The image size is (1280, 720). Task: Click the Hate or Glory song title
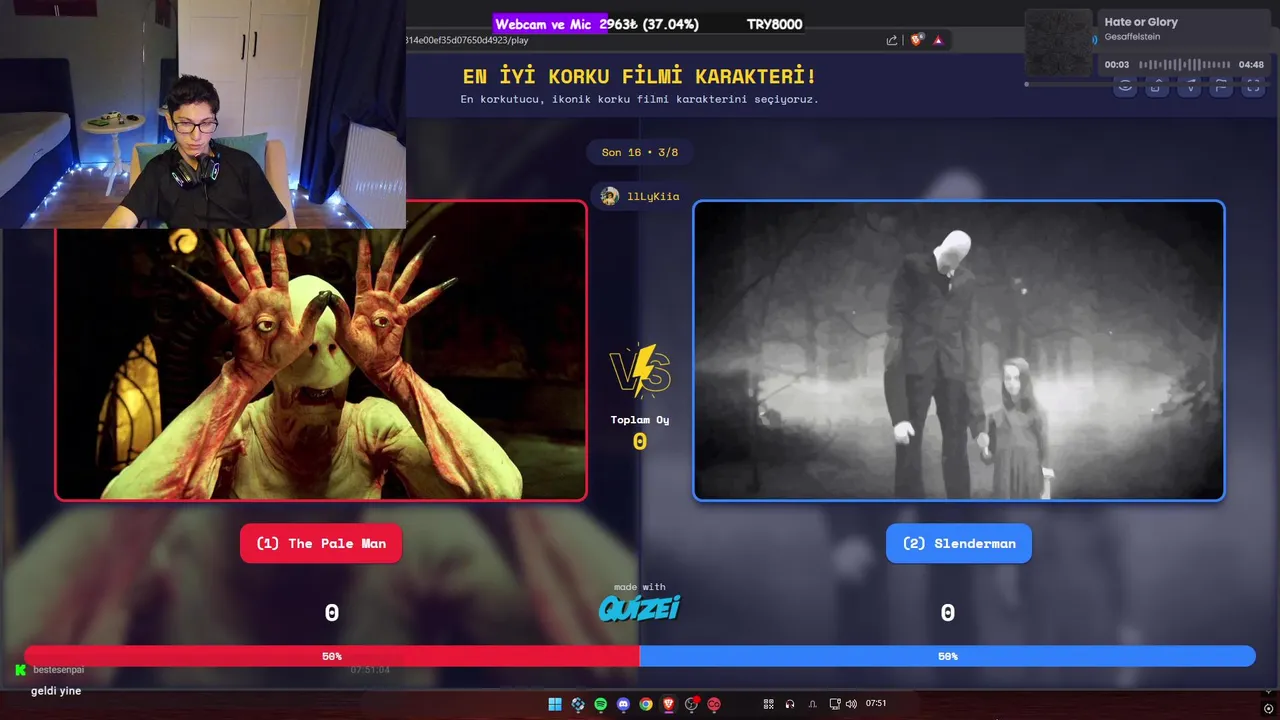(1141, 22)
